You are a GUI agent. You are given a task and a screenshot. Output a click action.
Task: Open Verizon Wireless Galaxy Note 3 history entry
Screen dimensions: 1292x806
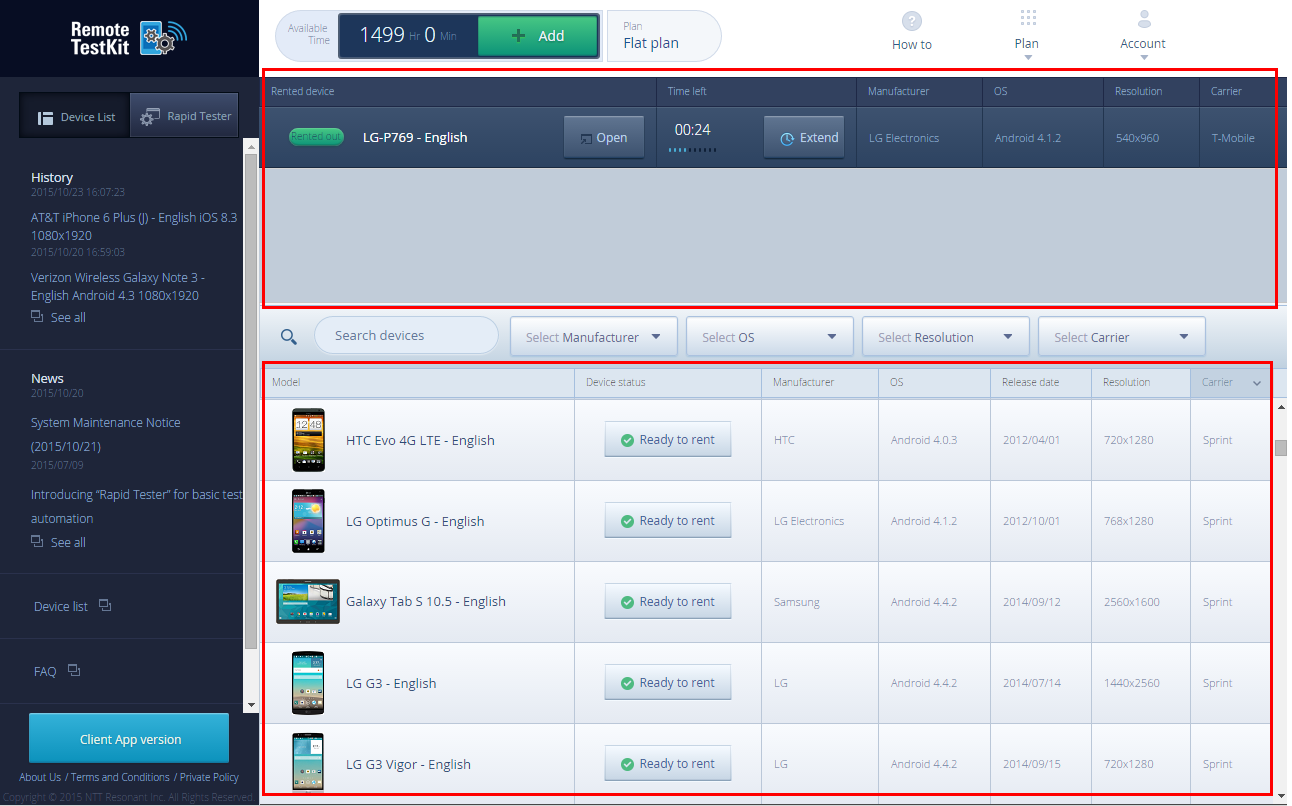[x=117, y=286]
